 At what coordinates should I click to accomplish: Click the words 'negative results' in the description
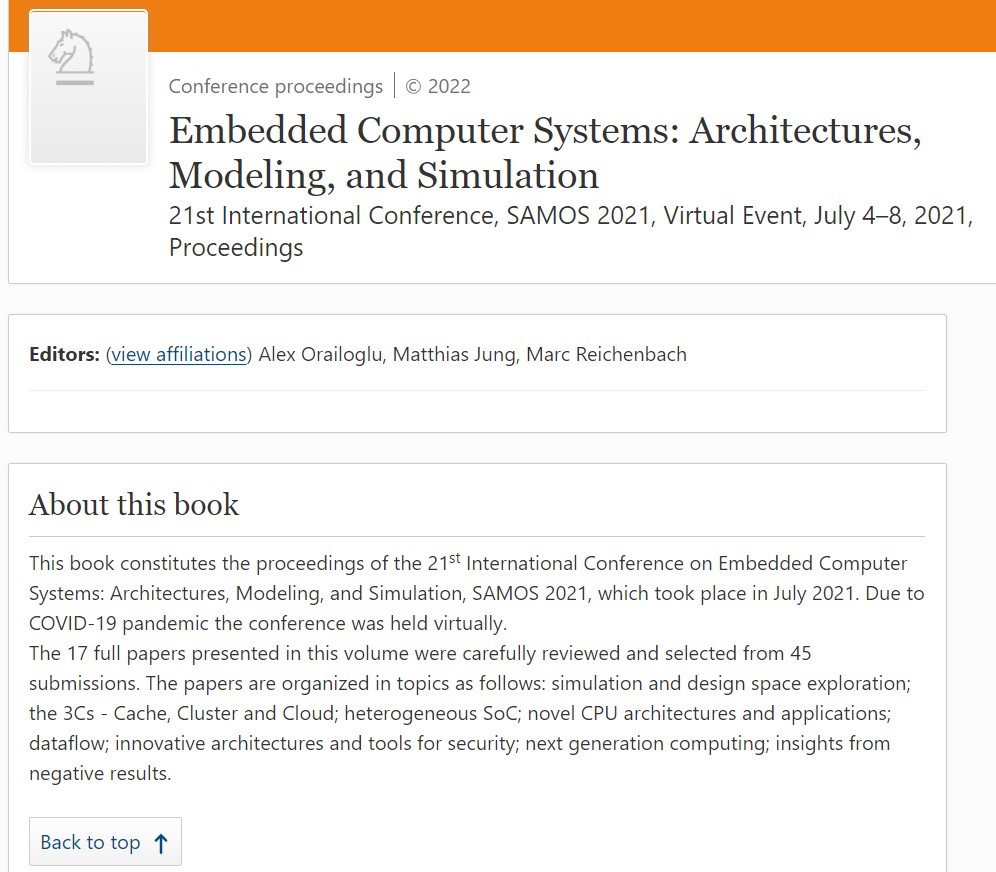pyautogui.click(x=100, y=774)
